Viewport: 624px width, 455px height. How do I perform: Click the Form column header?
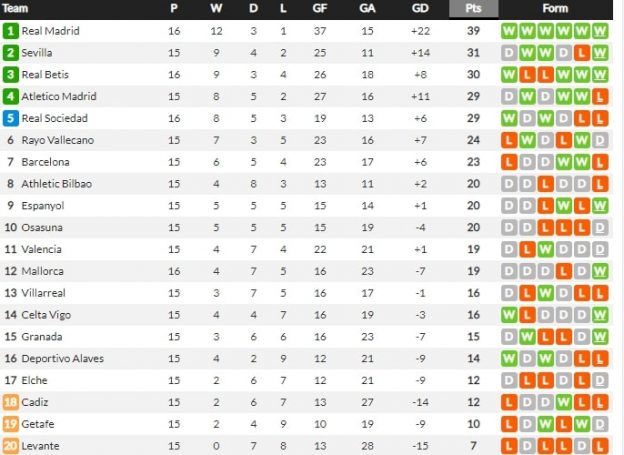[555, 8]
